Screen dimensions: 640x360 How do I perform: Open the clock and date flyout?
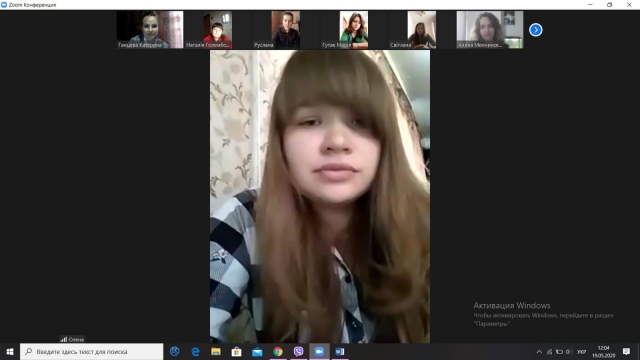click(603, 351)
